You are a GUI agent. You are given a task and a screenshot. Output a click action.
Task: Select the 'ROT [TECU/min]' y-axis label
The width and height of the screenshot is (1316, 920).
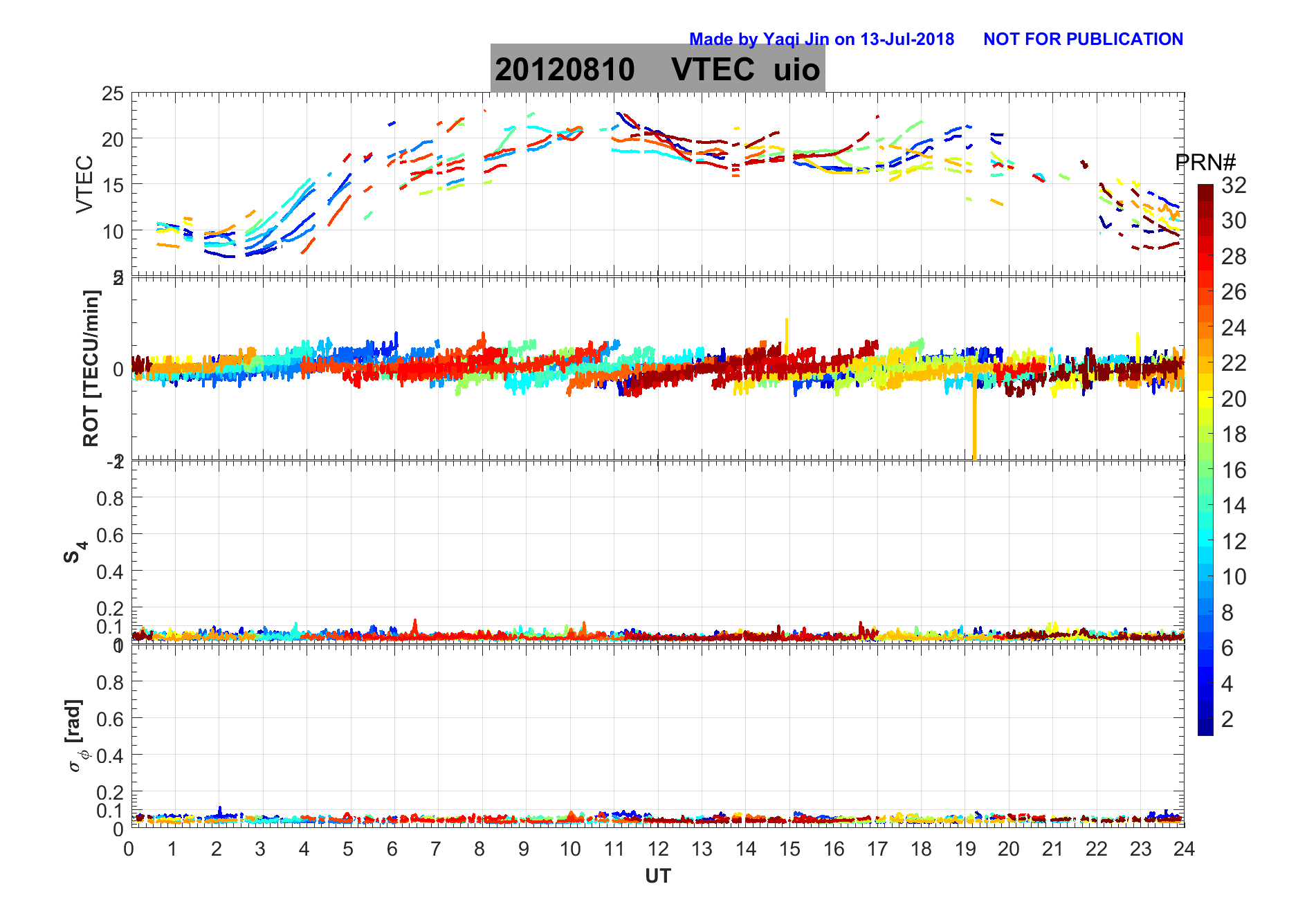[91, 368]
